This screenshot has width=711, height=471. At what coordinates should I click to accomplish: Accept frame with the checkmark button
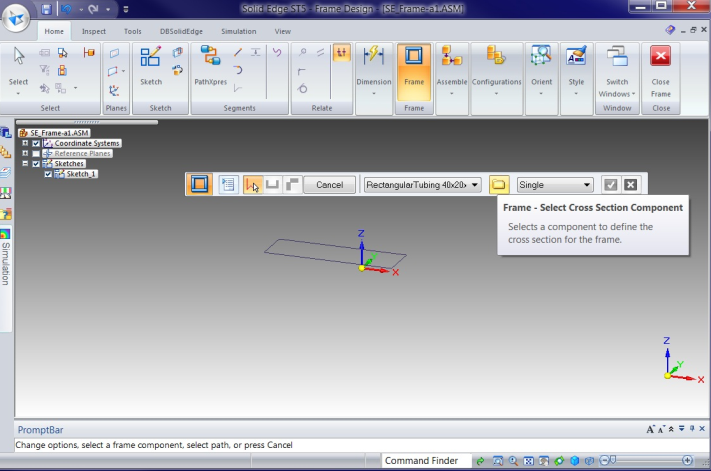(610, 185)
